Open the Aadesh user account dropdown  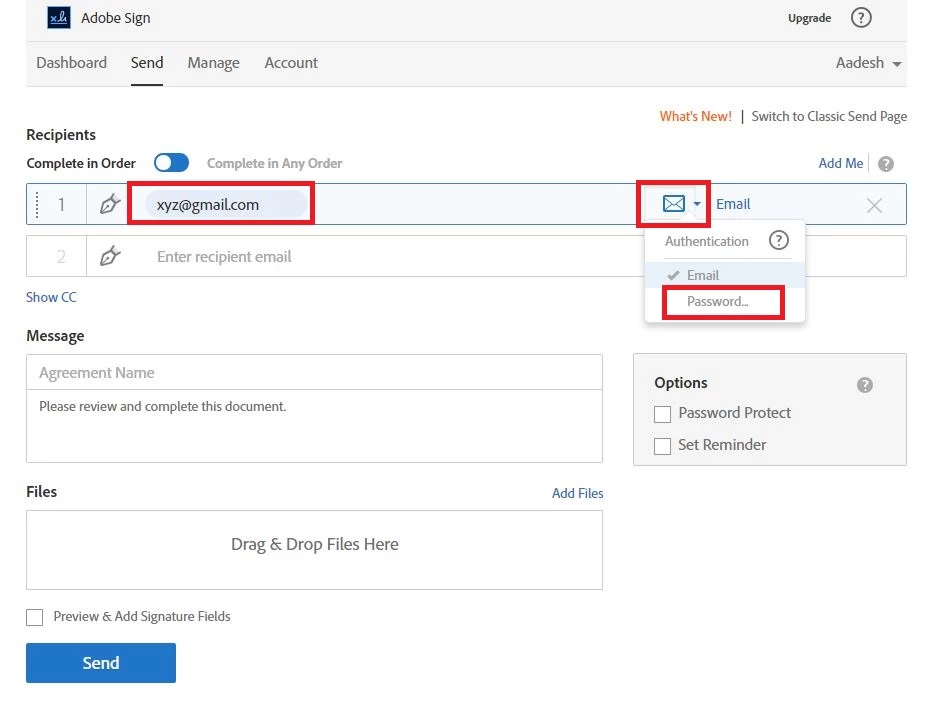(868, 63)
